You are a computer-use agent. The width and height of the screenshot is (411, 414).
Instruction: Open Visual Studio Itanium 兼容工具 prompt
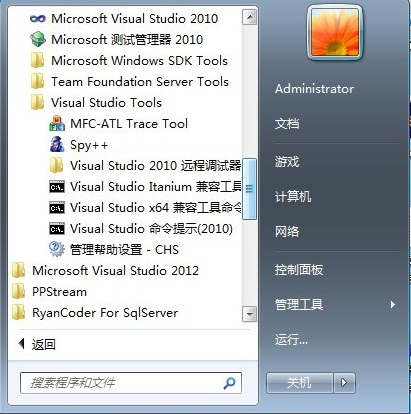point(156,187)
